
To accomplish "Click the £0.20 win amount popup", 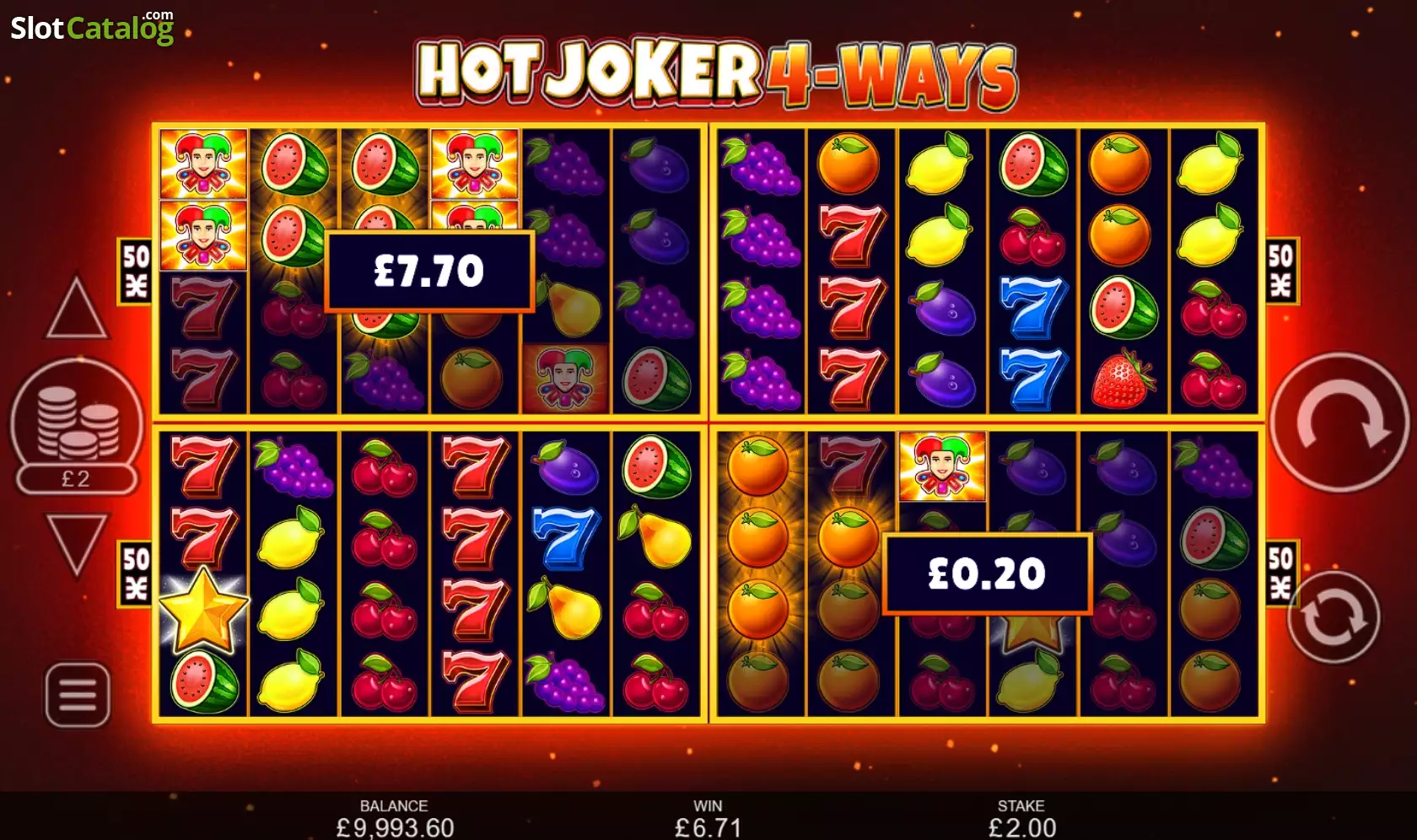I will [x=987, y=573].
